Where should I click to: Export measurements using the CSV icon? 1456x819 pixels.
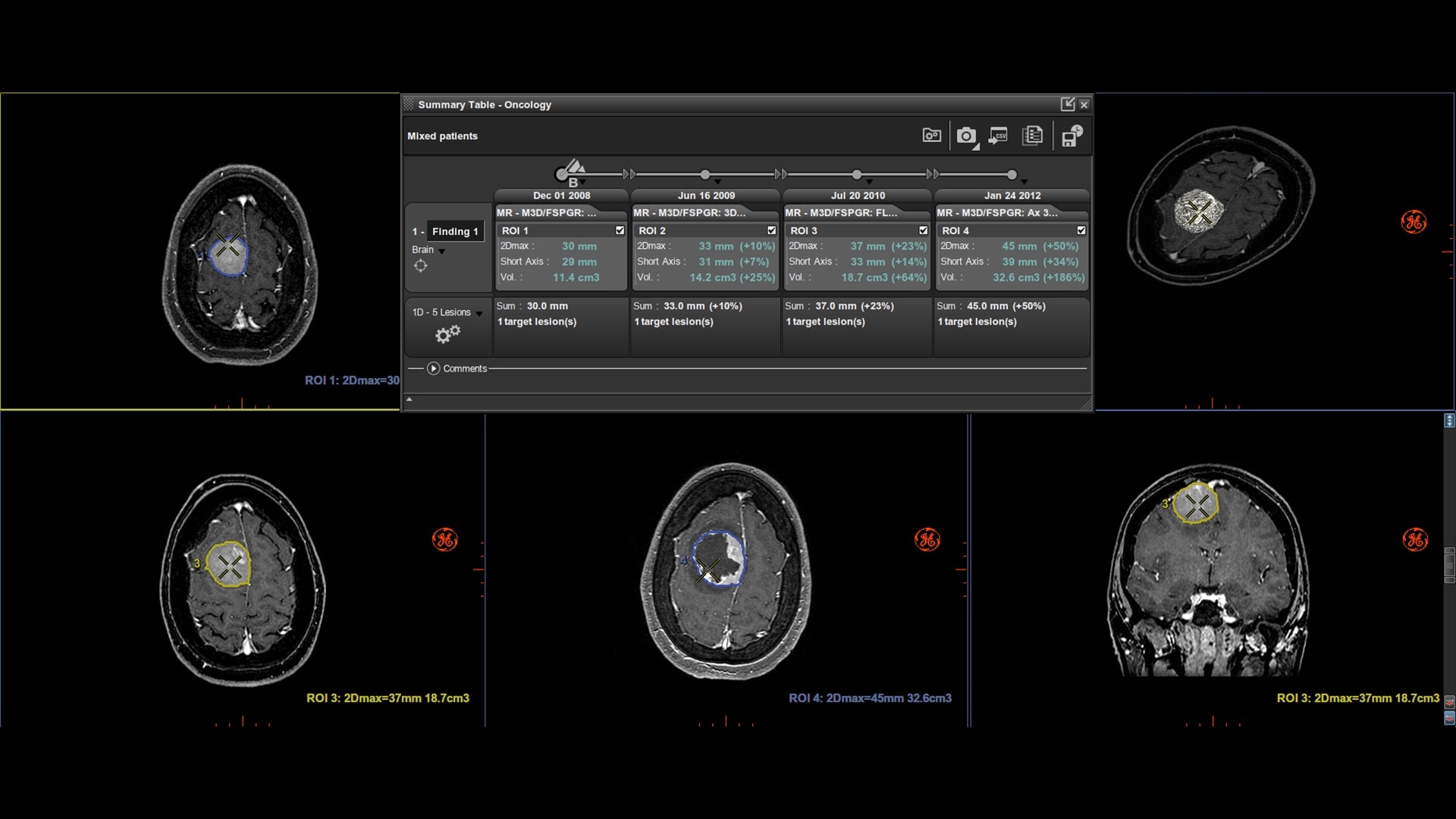coord(998,136)
